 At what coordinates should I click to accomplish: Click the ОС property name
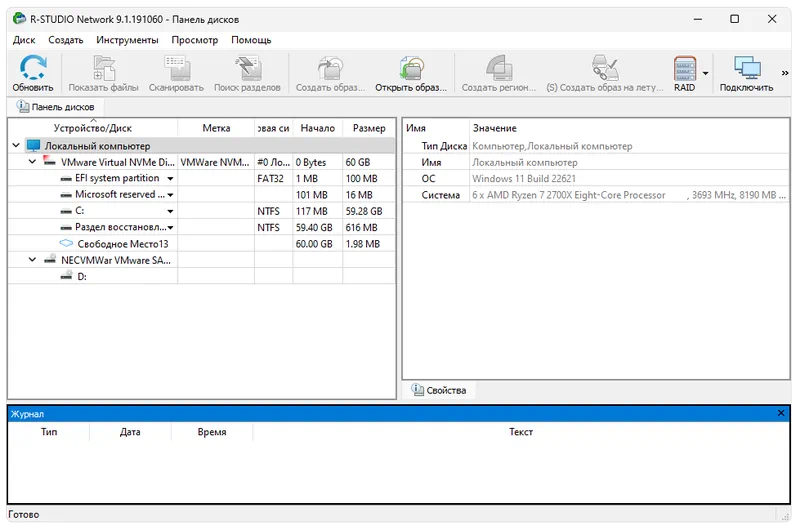(x=429, y=179)
